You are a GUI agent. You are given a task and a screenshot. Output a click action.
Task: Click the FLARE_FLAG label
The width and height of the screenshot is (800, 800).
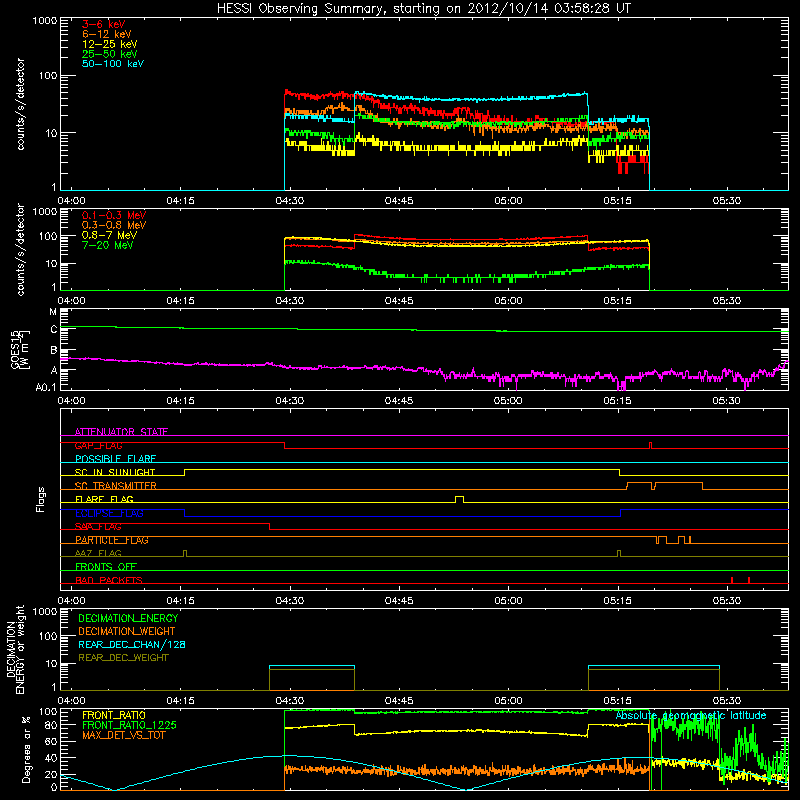[104, 499]
